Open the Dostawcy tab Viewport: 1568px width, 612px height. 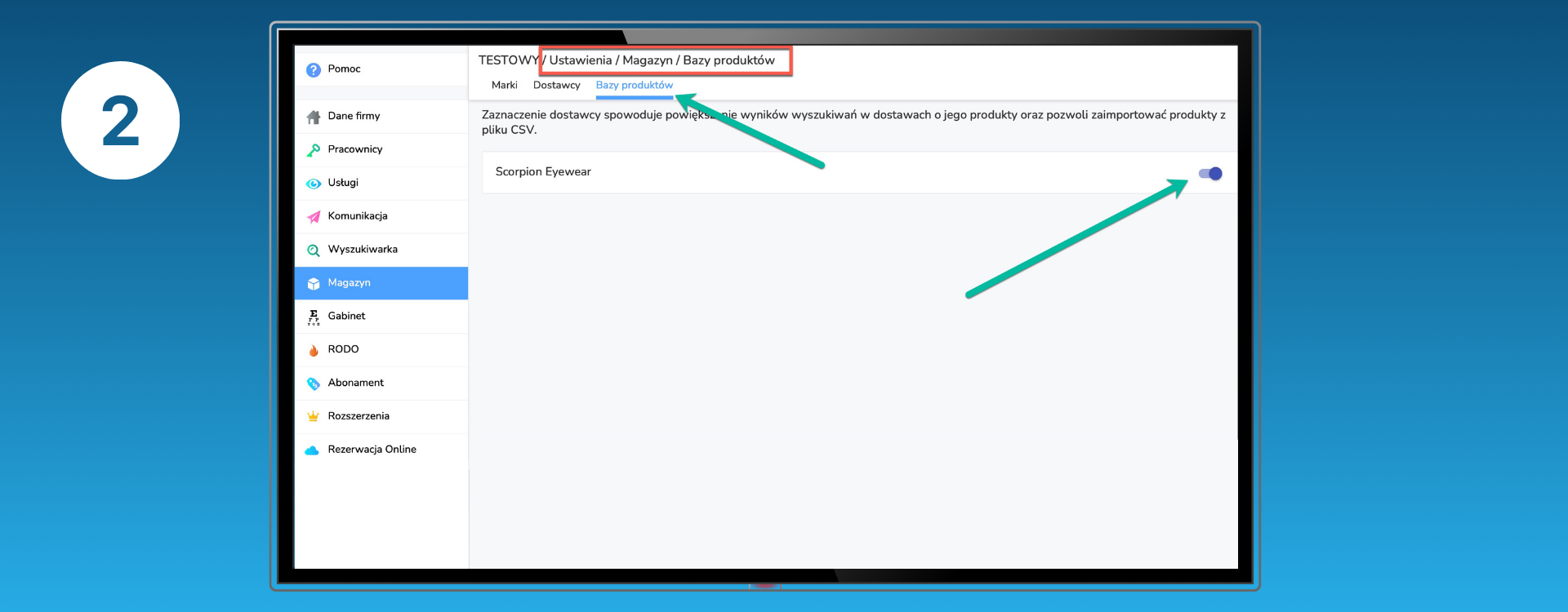[x=556, y=85]
